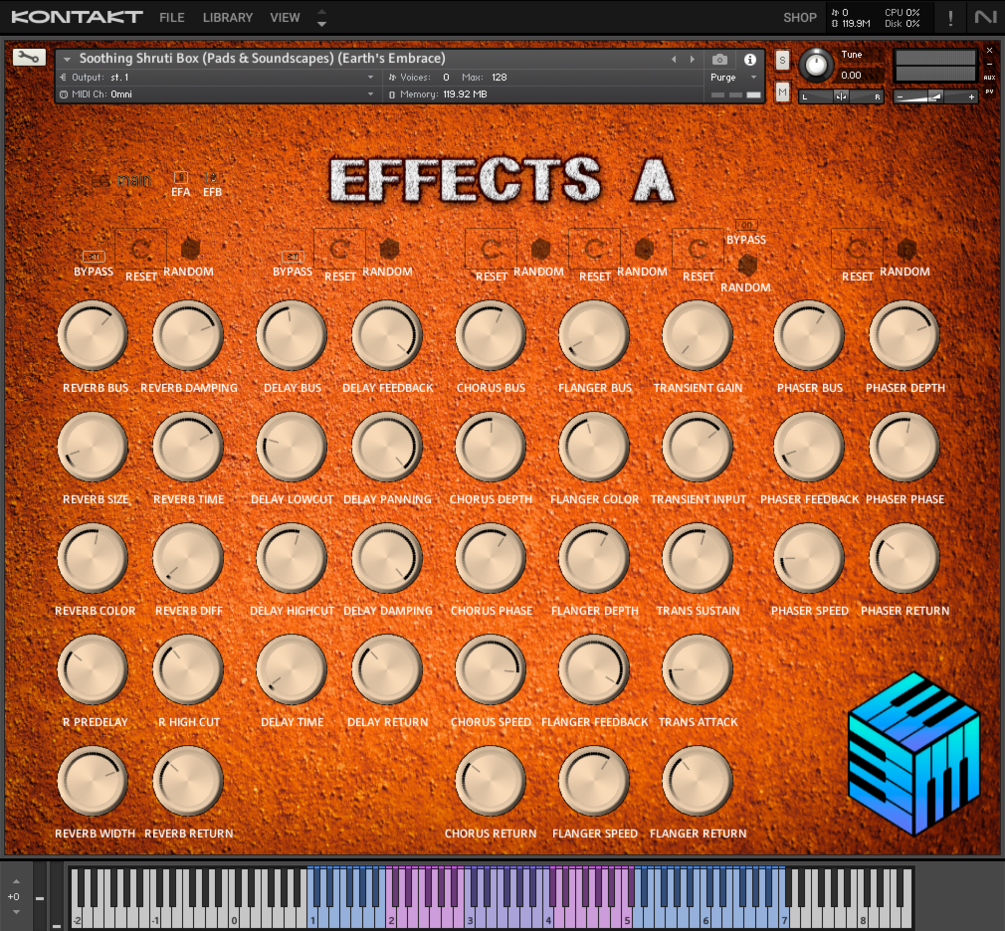
Task: Open the Purge dropdown menu
Action: tap(733, 78)
